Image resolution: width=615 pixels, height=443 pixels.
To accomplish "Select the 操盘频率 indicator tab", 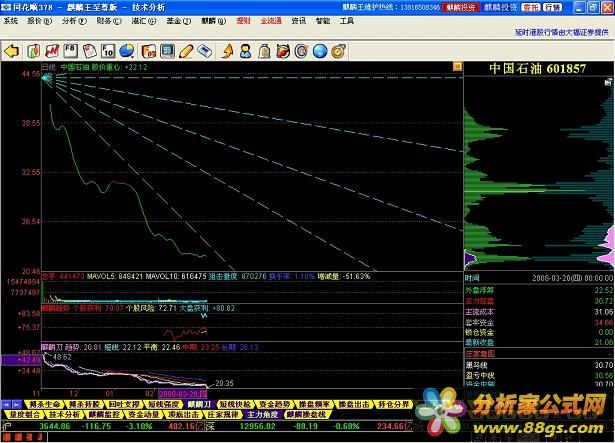I will tap(314, 405).
